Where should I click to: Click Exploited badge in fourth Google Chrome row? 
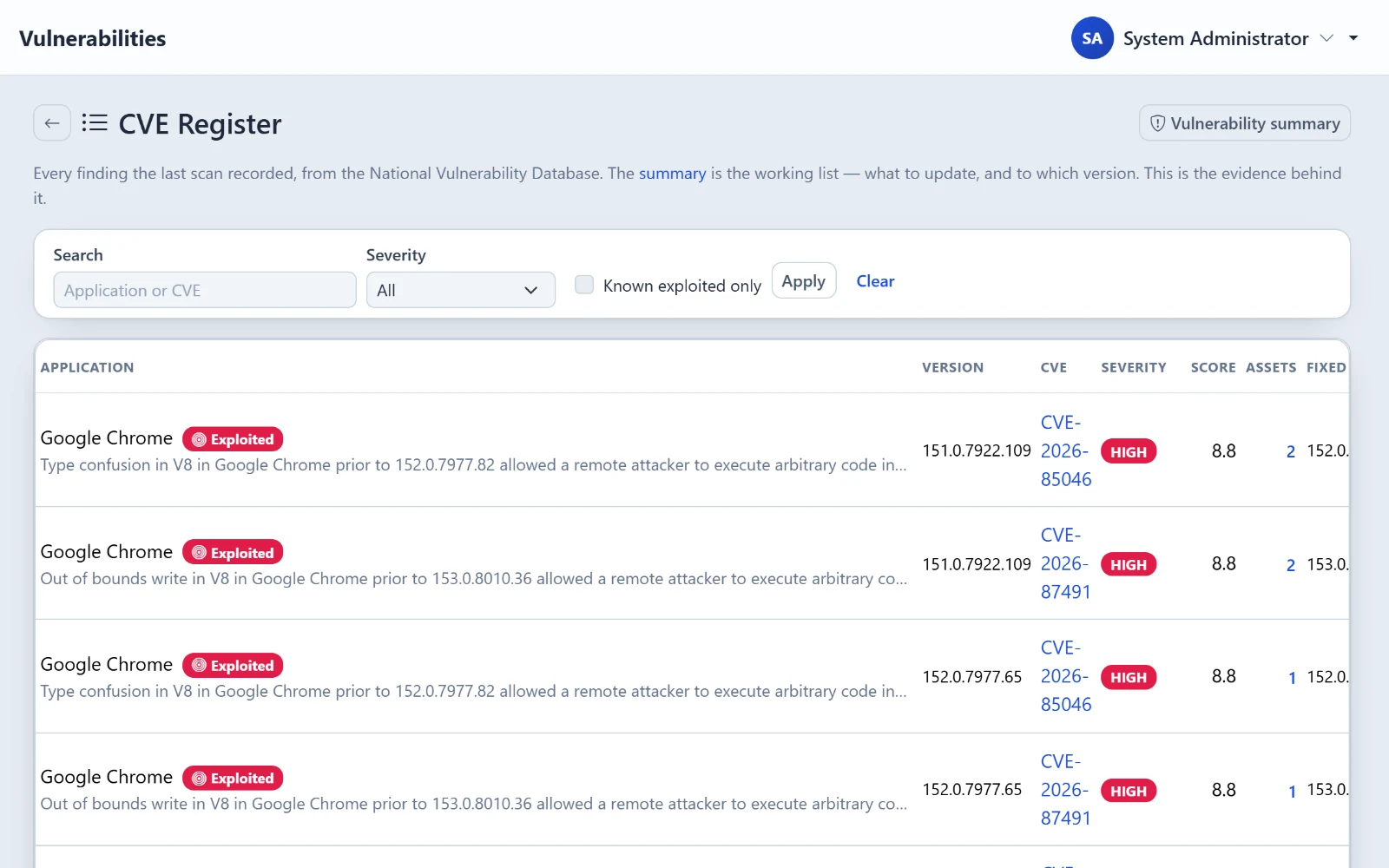[233, 779]
